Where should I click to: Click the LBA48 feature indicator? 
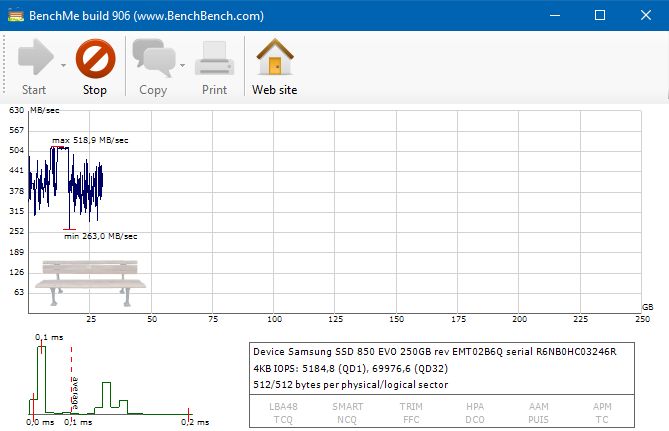pyautogui.click(x=282, y=407)
